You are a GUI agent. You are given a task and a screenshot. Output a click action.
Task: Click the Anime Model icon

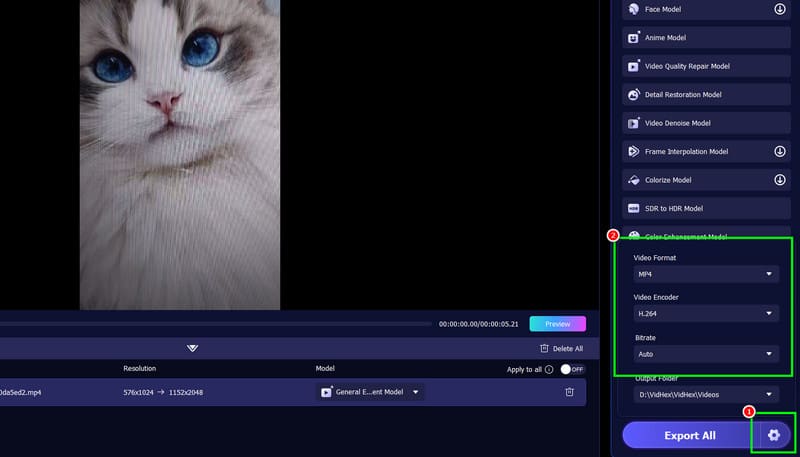[x=634, y=38]
